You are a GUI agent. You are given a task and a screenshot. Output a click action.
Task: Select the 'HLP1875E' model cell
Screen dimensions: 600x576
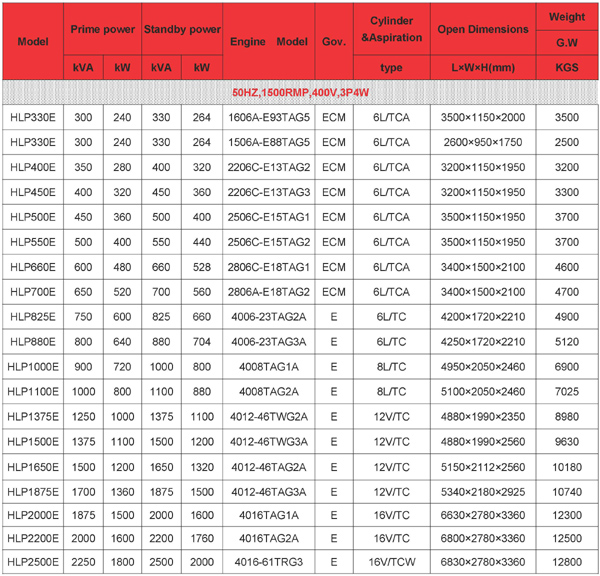point(33,492)
